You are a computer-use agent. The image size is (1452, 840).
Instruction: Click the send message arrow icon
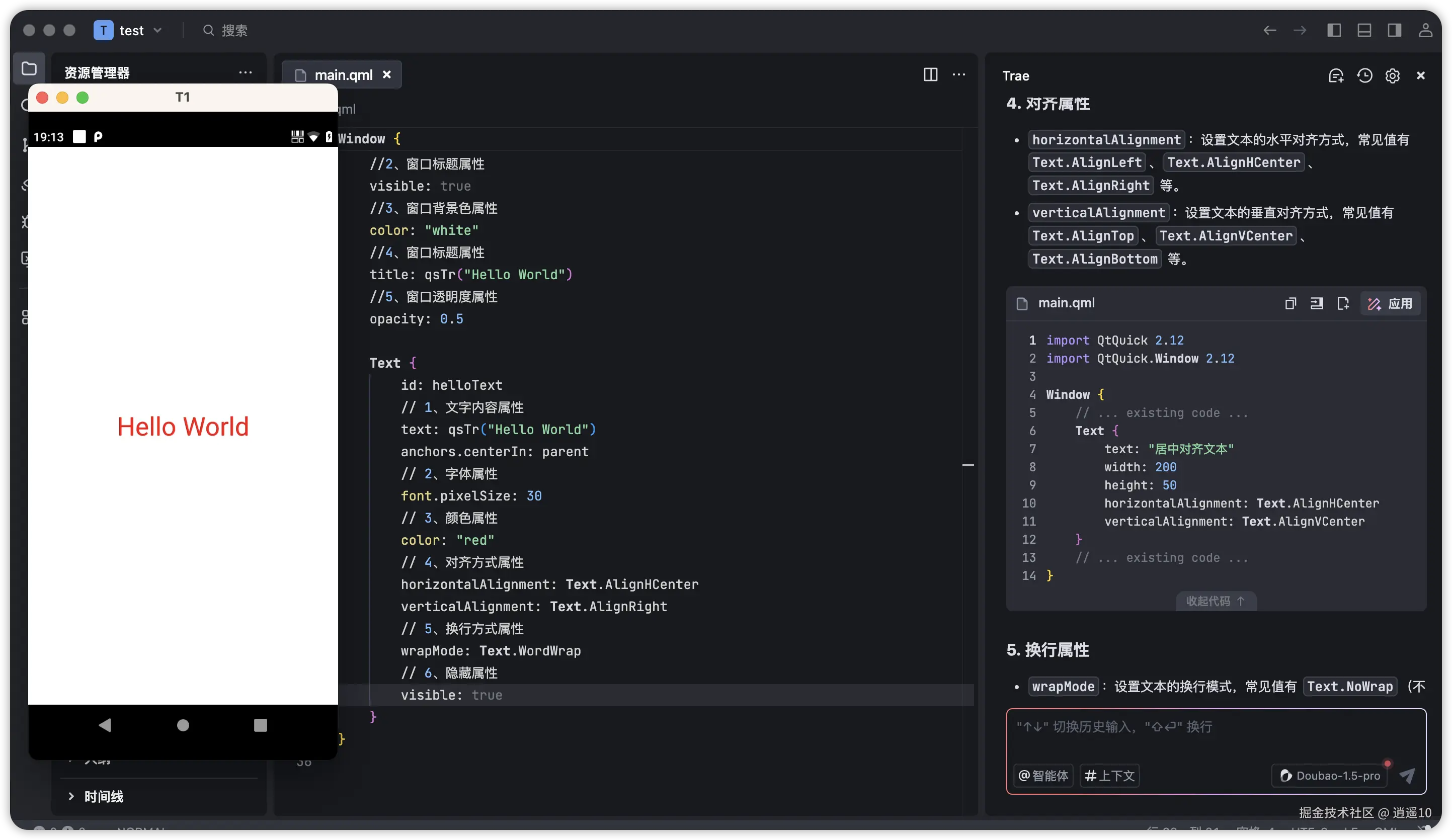click(x=1407, y=776)
